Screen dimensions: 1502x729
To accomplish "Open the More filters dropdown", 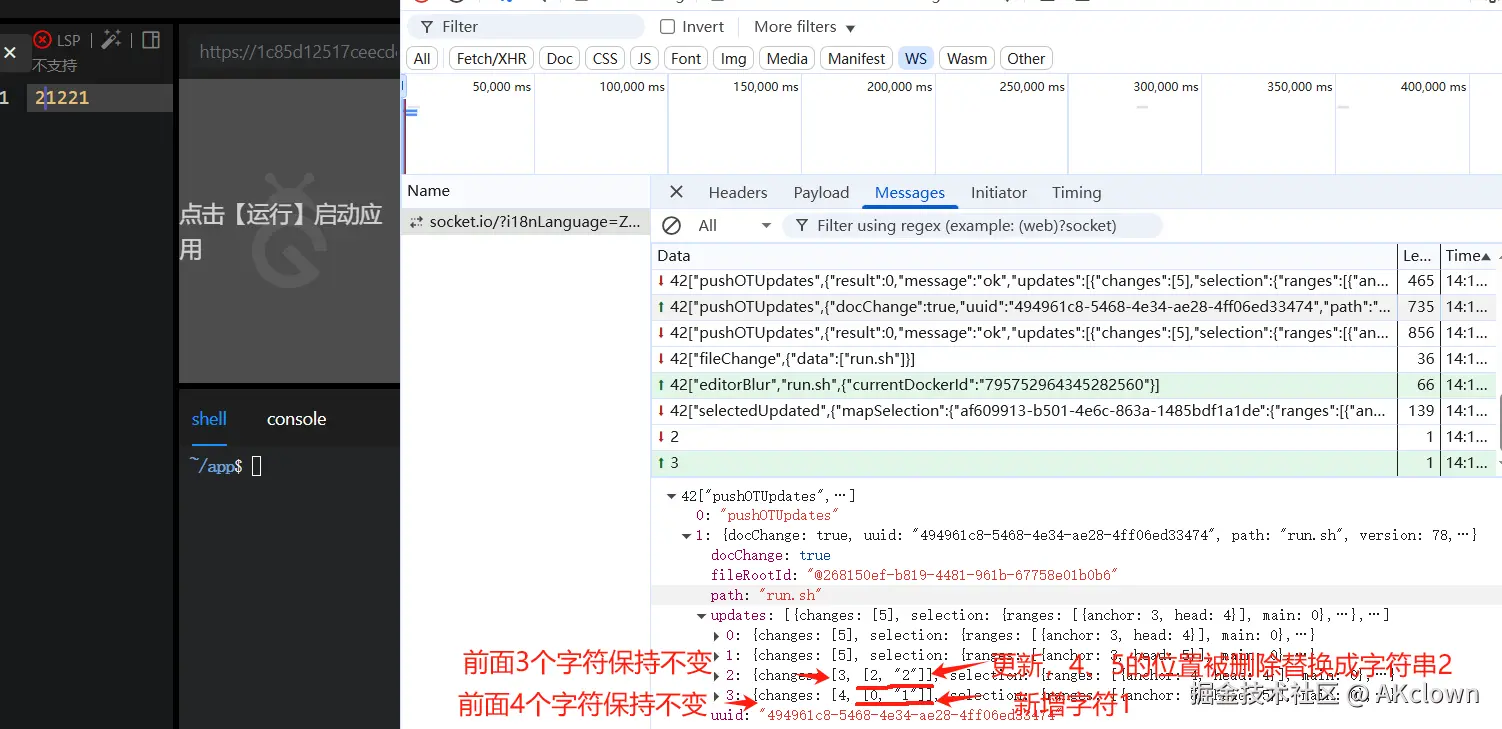I will tap(805, 27).
